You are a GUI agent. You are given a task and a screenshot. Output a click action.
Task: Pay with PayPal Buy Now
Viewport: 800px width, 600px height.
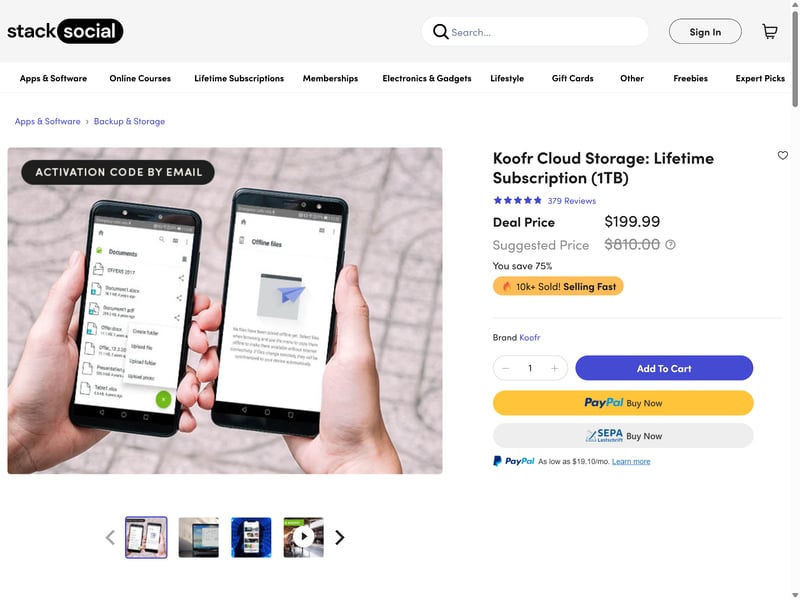[x=623, y=403]
